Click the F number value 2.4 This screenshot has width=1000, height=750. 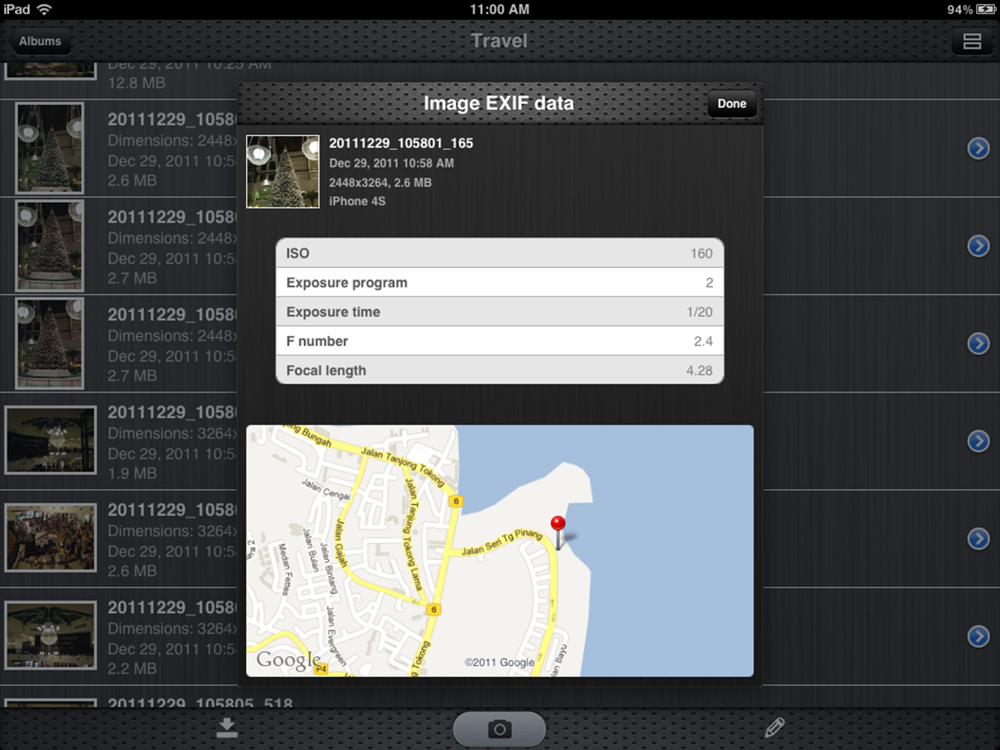(703, 341)
